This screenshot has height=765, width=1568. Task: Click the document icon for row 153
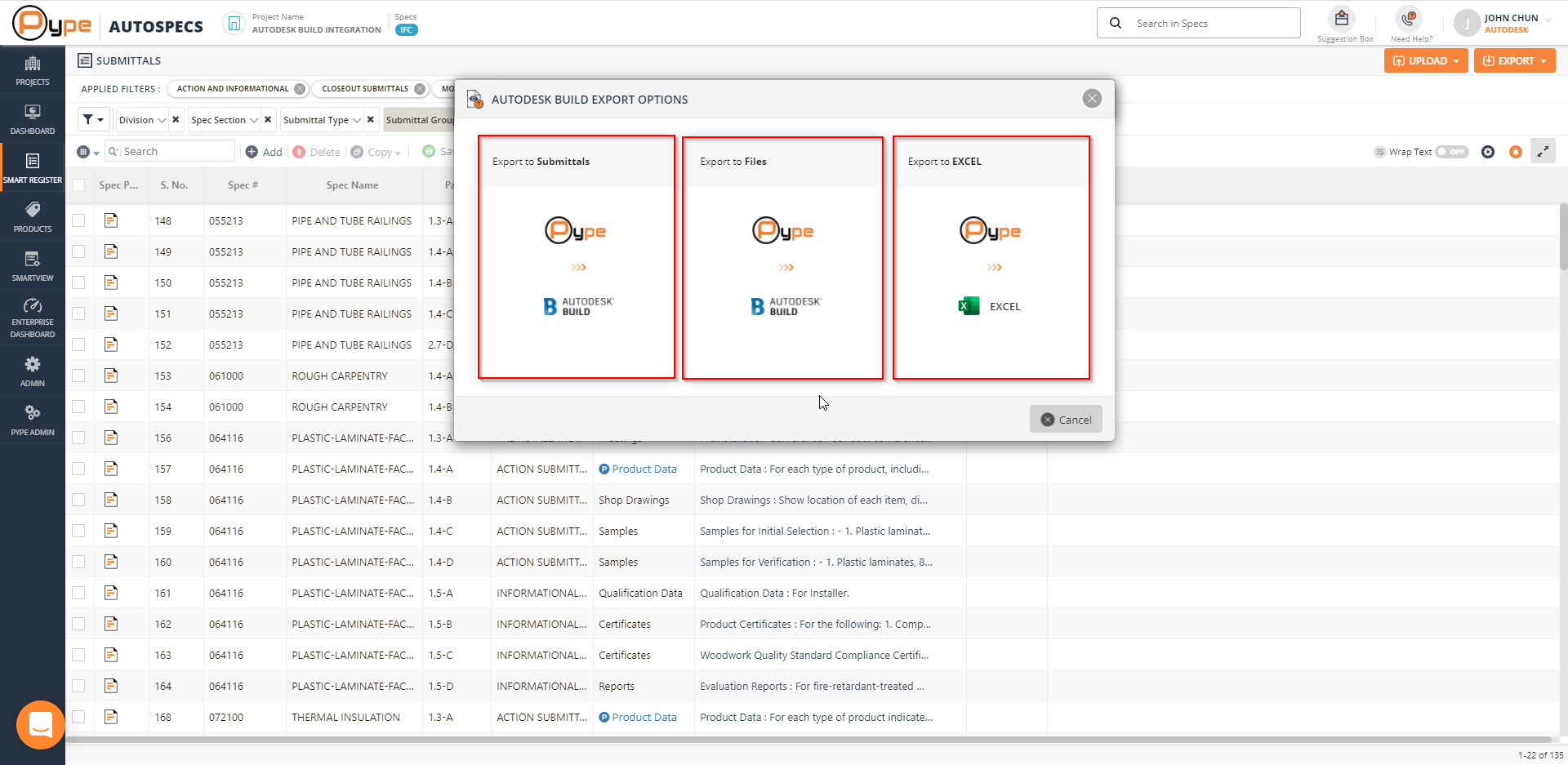click(x=111, y=376)
